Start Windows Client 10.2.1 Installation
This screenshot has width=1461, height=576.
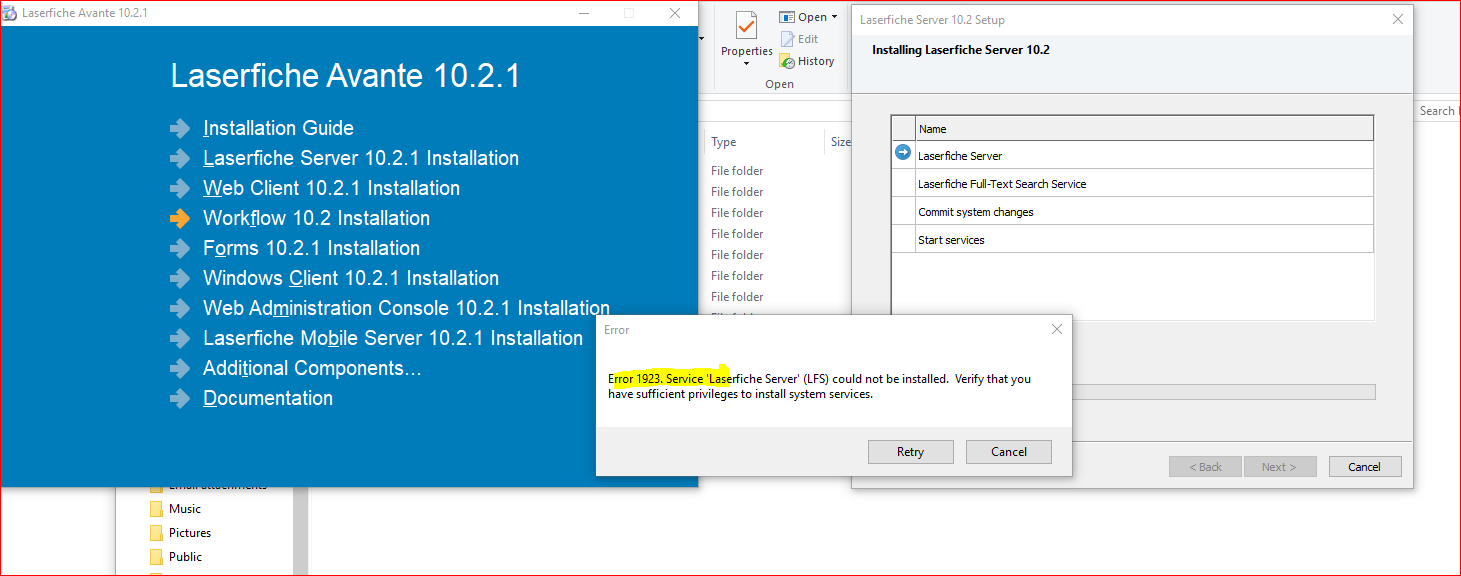coord(351,278)
